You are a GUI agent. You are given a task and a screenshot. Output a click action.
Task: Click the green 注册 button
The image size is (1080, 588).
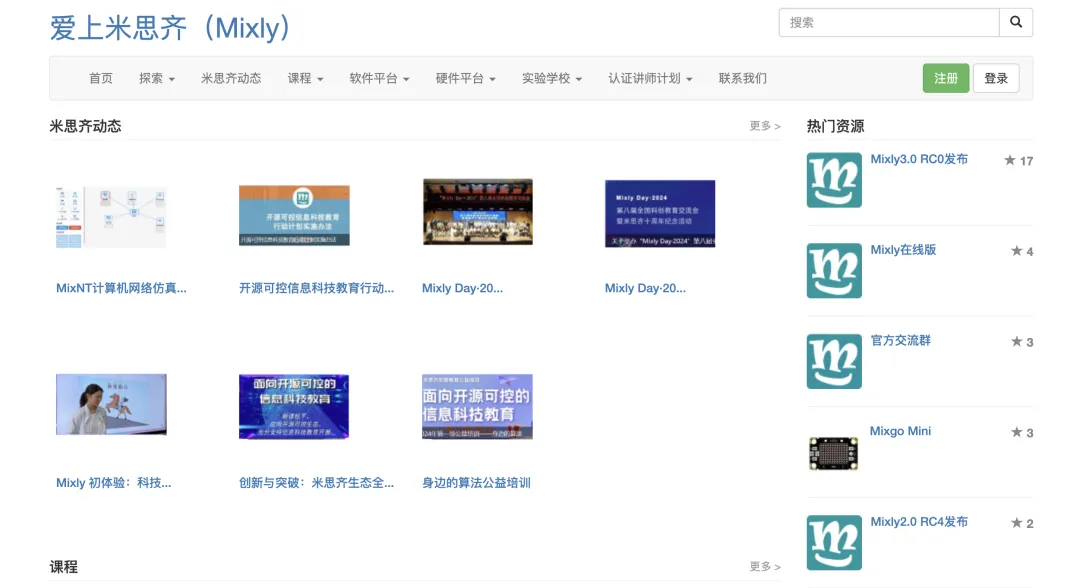[946, 78]
